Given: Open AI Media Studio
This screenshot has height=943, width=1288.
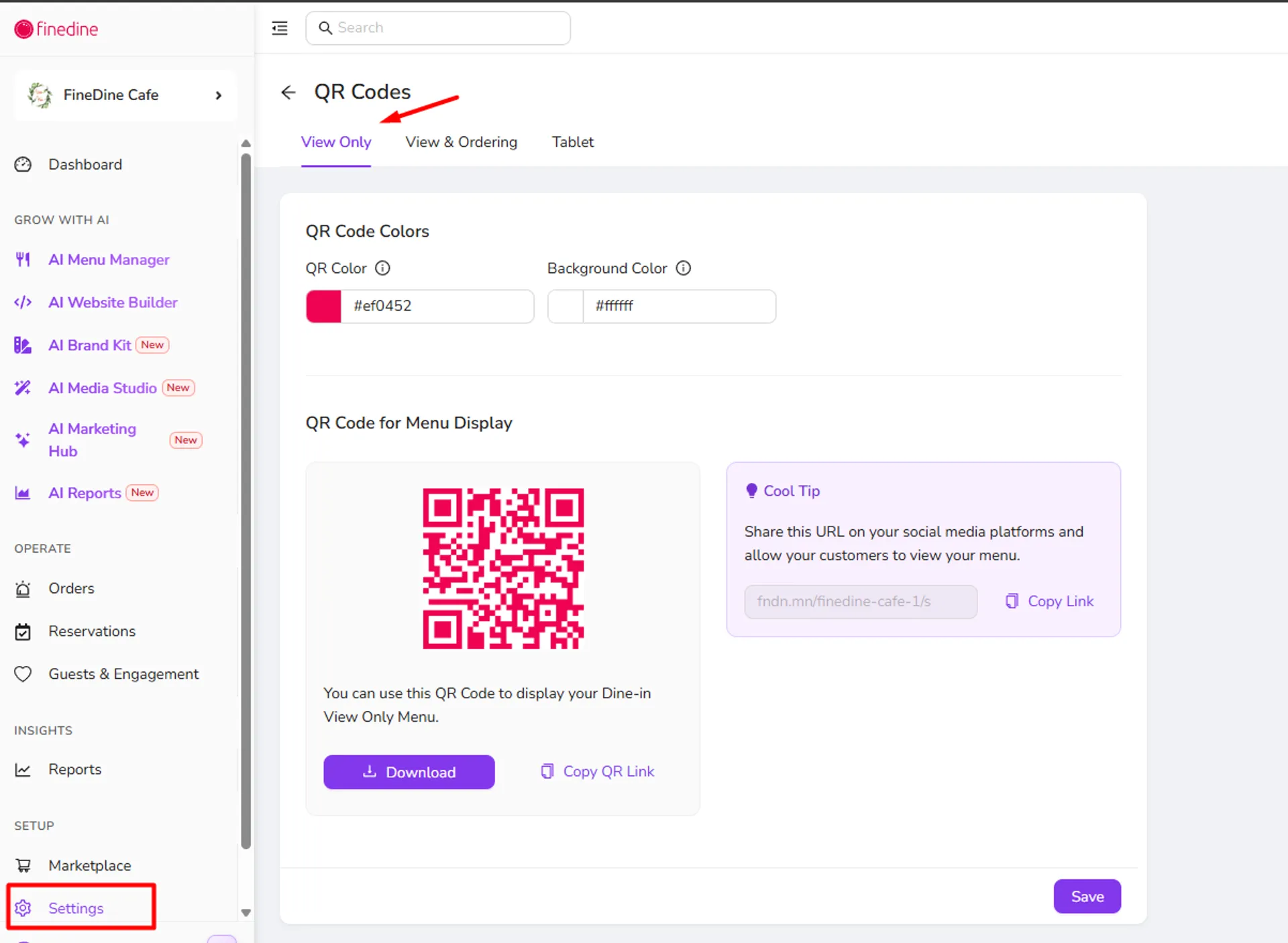Looking at the screenshot, I should point(103,388).
